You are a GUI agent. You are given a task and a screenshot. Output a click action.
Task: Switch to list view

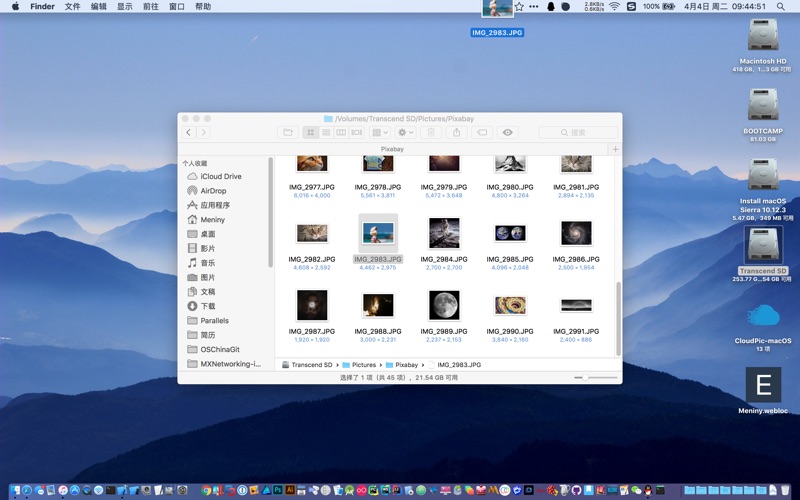click(326, 133)
